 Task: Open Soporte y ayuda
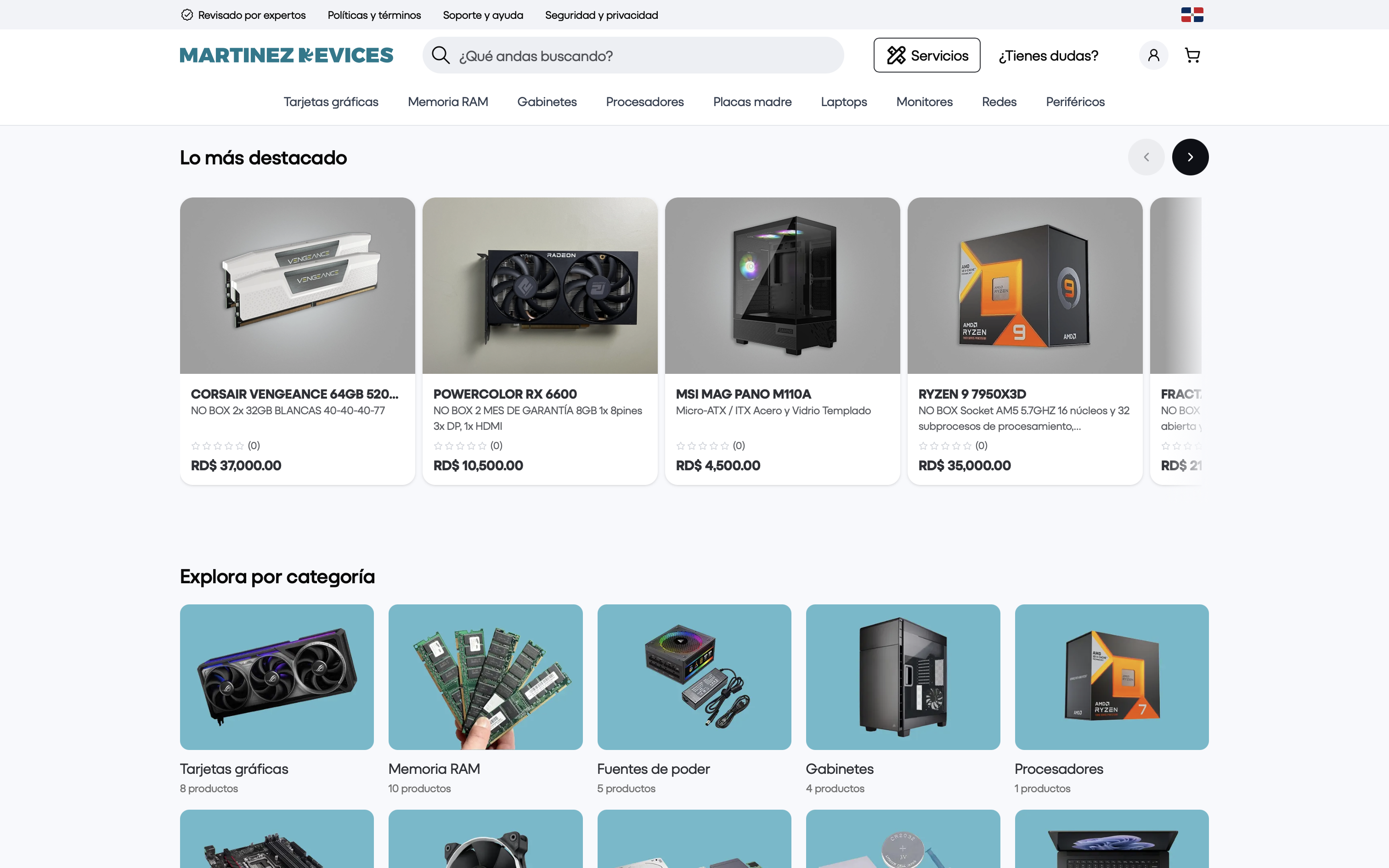483,15
